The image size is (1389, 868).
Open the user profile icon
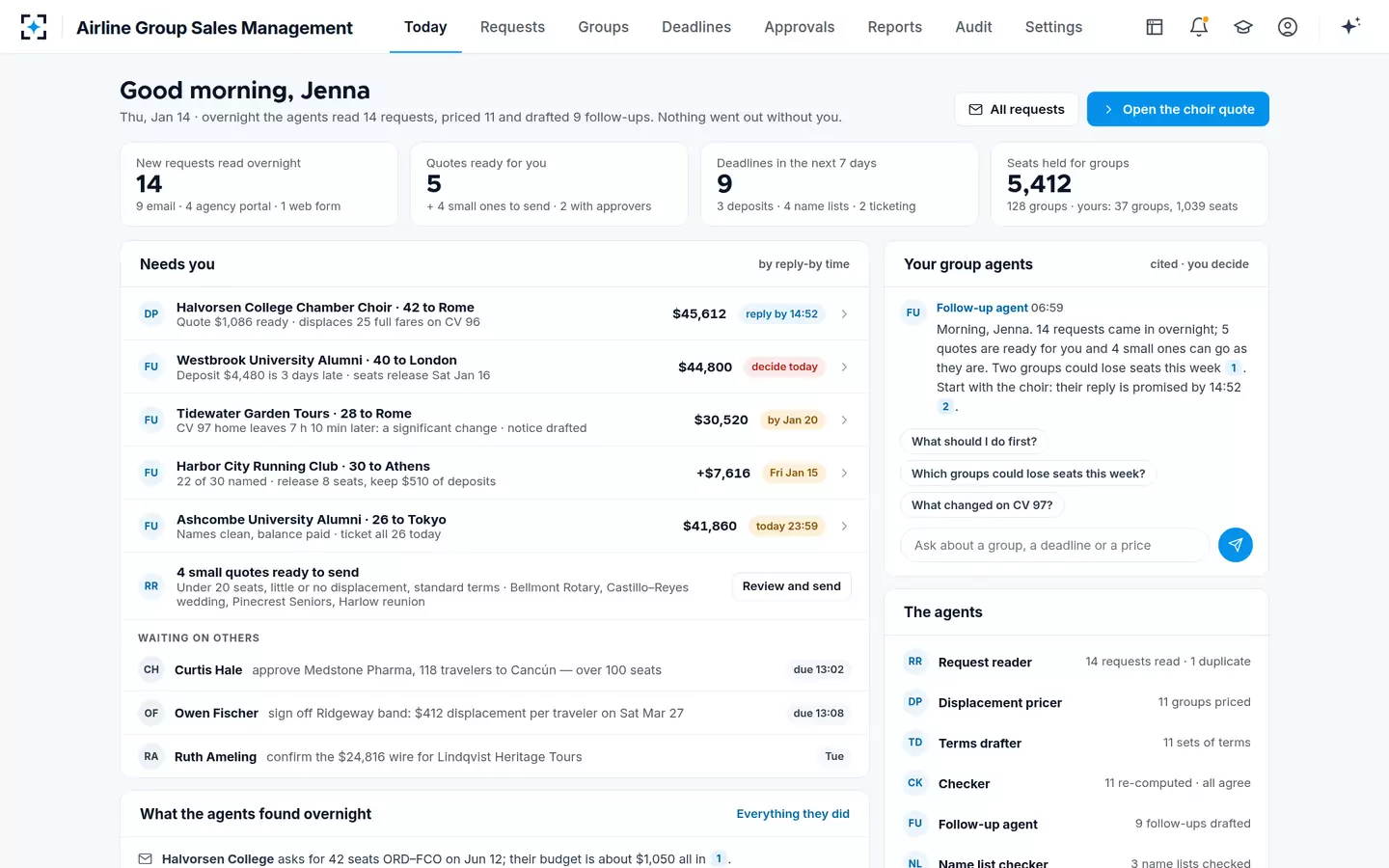[1288, 27]
